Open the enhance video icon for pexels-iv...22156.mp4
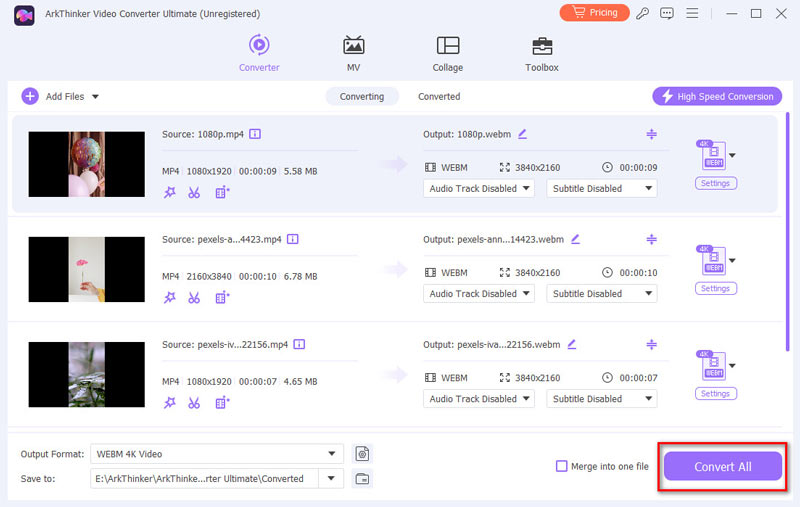Image resolution: width=800 pixels, height=507 pixels. [x=222, y=402]
